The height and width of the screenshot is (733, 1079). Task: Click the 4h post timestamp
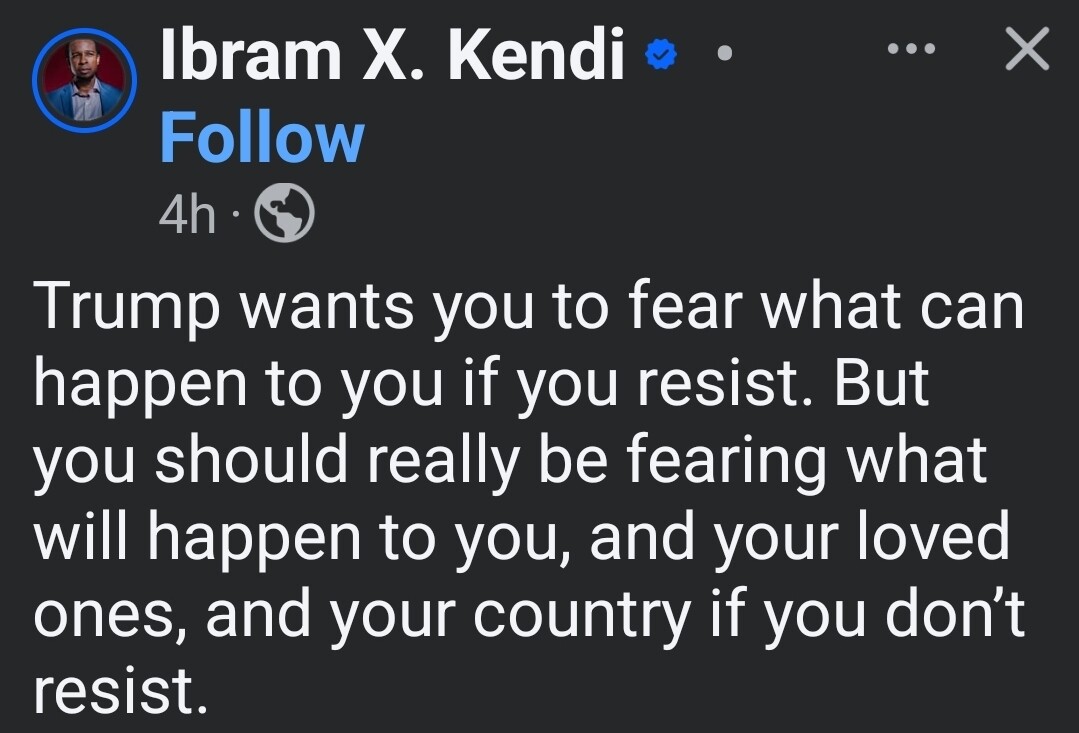coord(186,214)
